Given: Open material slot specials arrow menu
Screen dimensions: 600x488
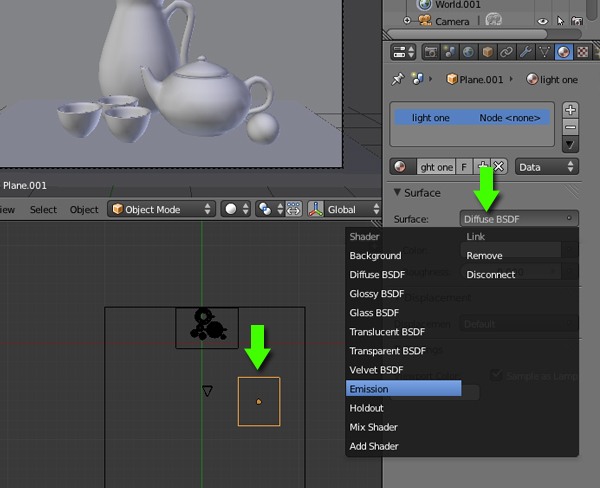Looking at the screenshot, I should (x=570, y=144).
